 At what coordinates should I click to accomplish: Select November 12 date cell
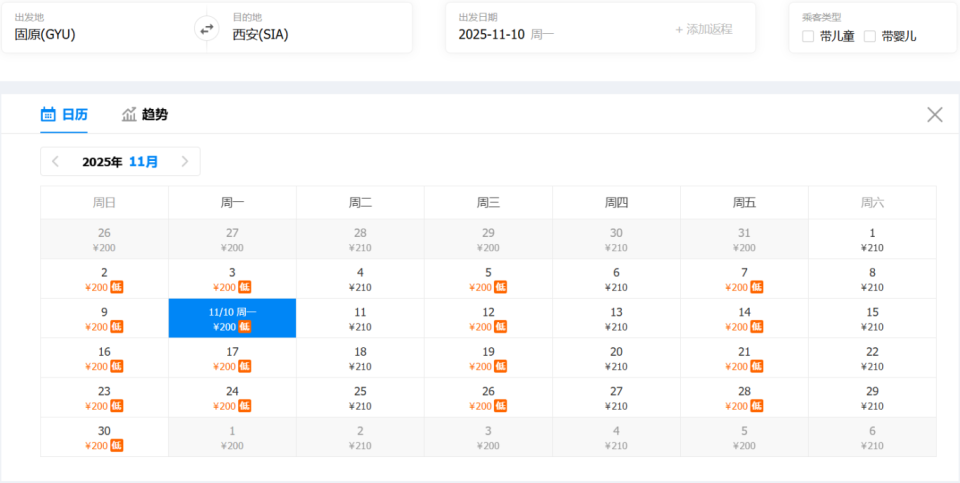pos(489,318)
